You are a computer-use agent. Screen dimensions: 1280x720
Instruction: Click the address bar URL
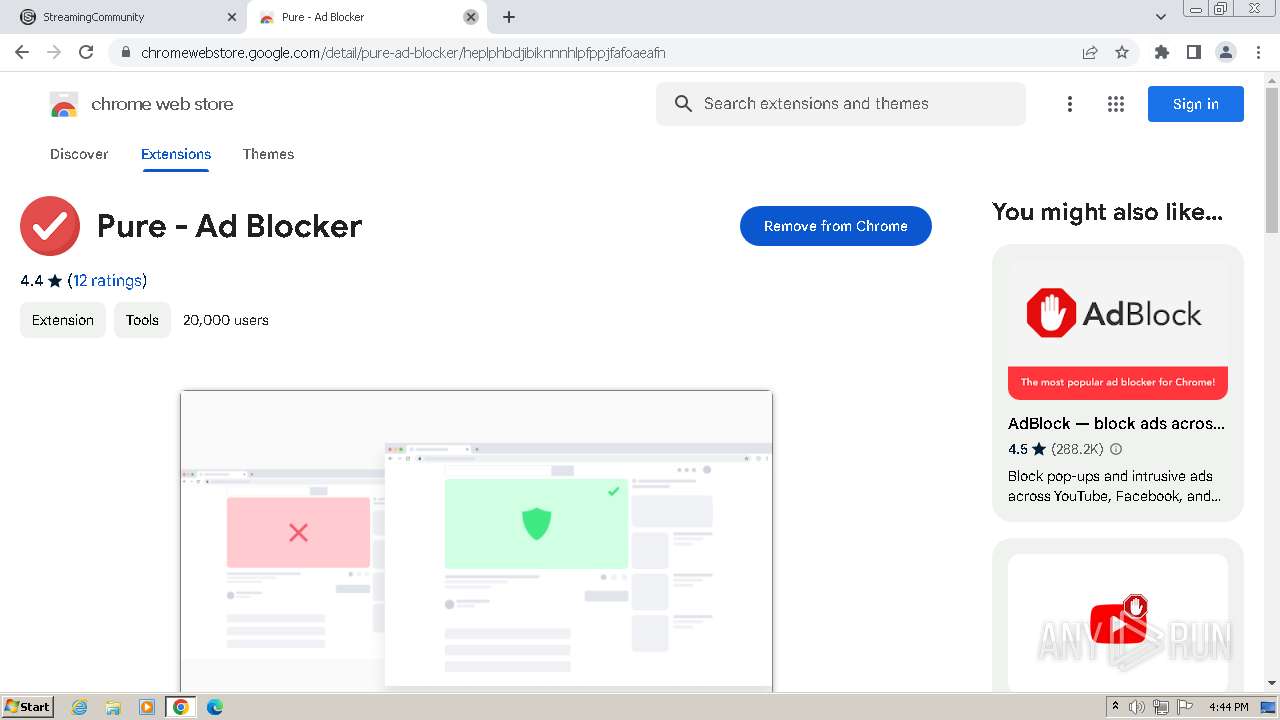click(403, 52)
